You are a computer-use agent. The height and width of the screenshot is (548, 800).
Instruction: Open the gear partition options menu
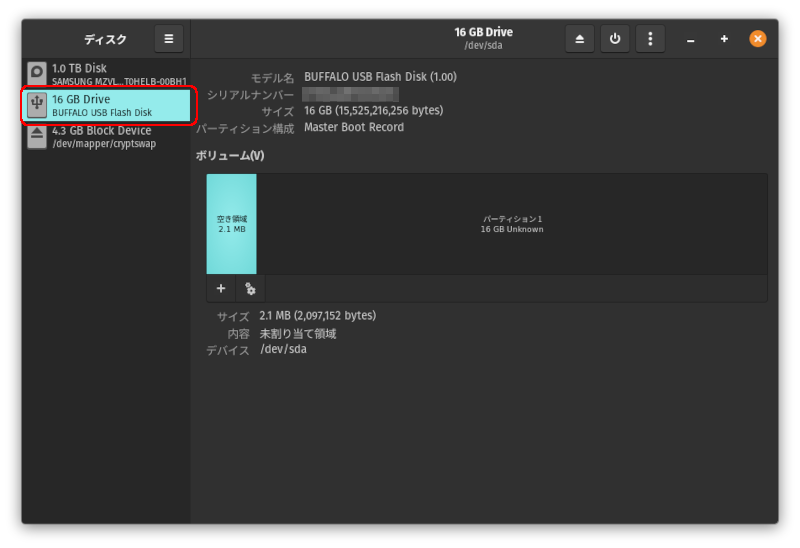(250, 289)
